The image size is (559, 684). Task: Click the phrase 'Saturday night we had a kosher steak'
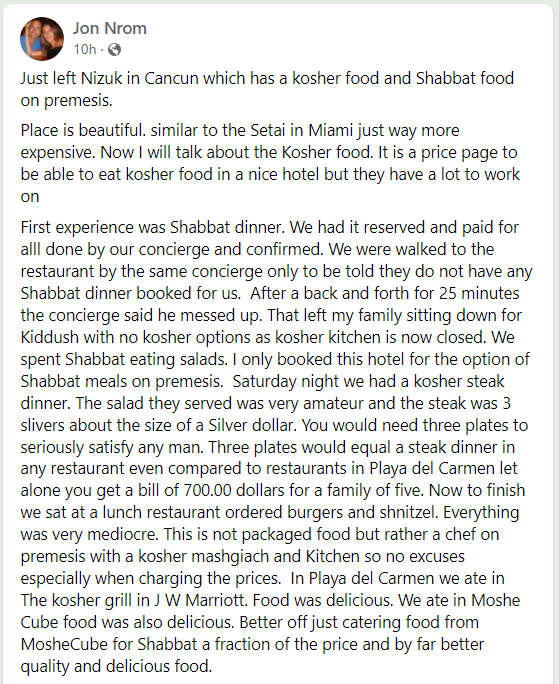coord(368,381)
